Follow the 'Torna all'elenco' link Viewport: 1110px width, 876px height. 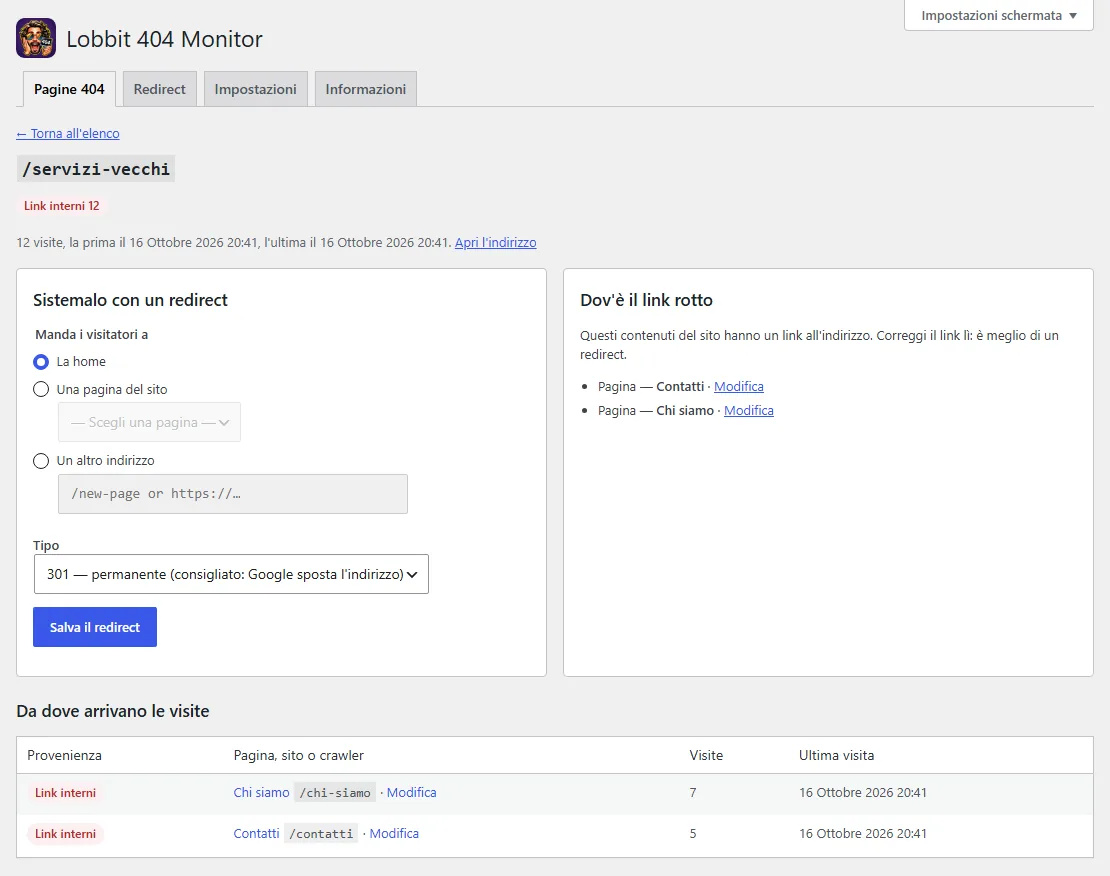[68, 133]
